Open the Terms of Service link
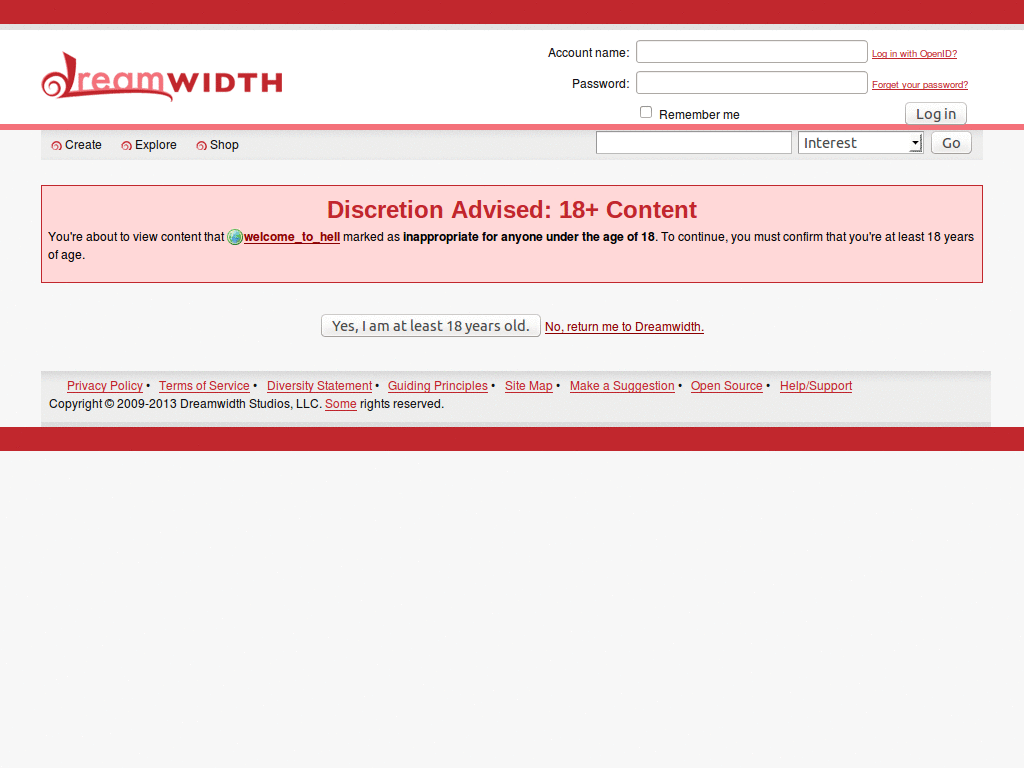 (204, 386)
